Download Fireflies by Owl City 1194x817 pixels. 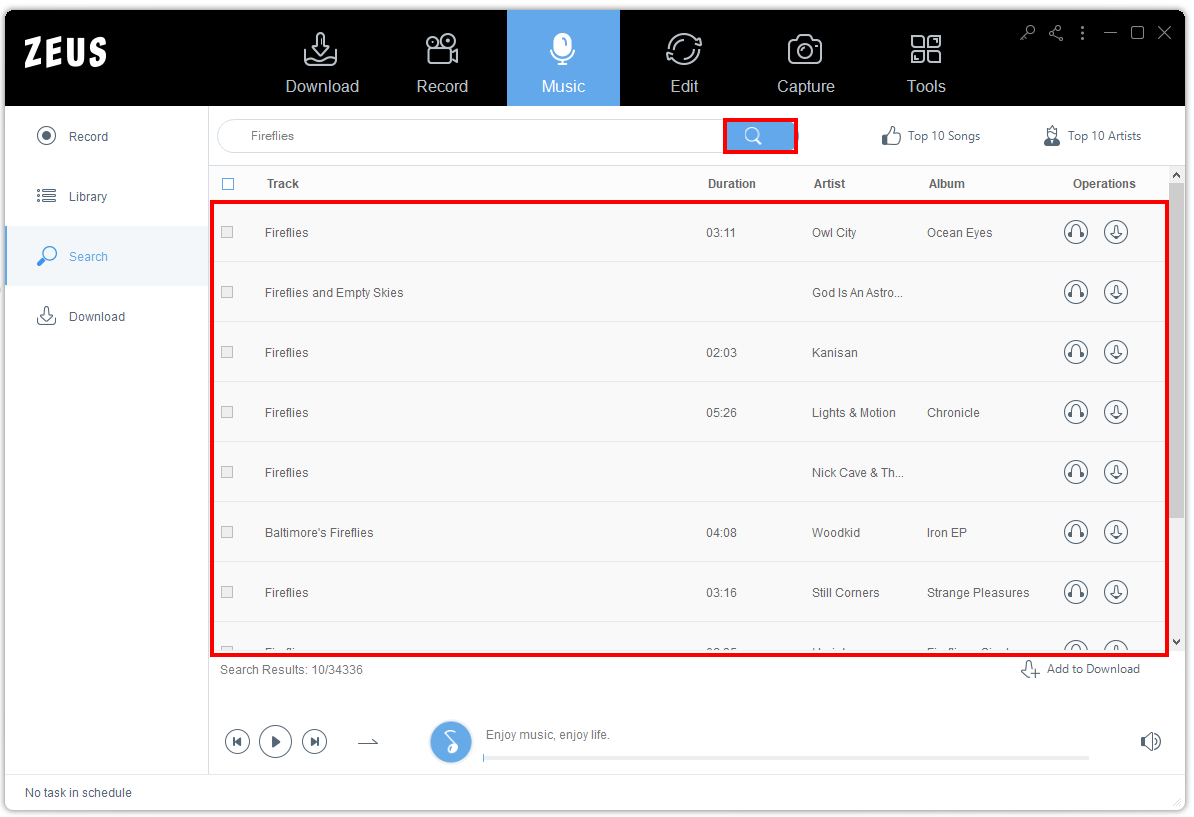click(1116, 231)
